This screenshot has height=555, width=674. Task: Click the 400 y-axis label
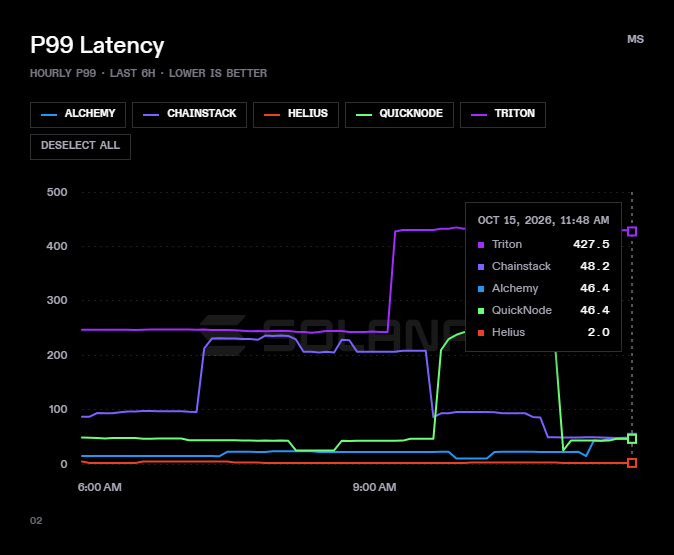pyautogui.click(x=57, y=246)
